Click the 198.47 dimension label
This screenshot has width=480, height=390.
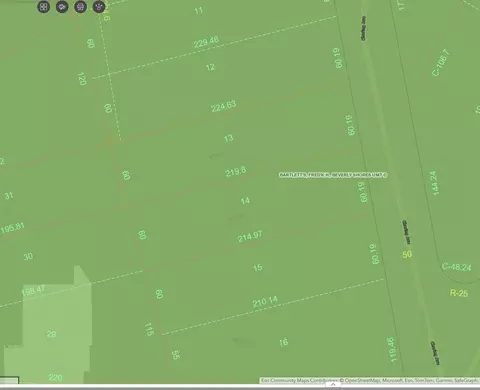click(33, 291)
